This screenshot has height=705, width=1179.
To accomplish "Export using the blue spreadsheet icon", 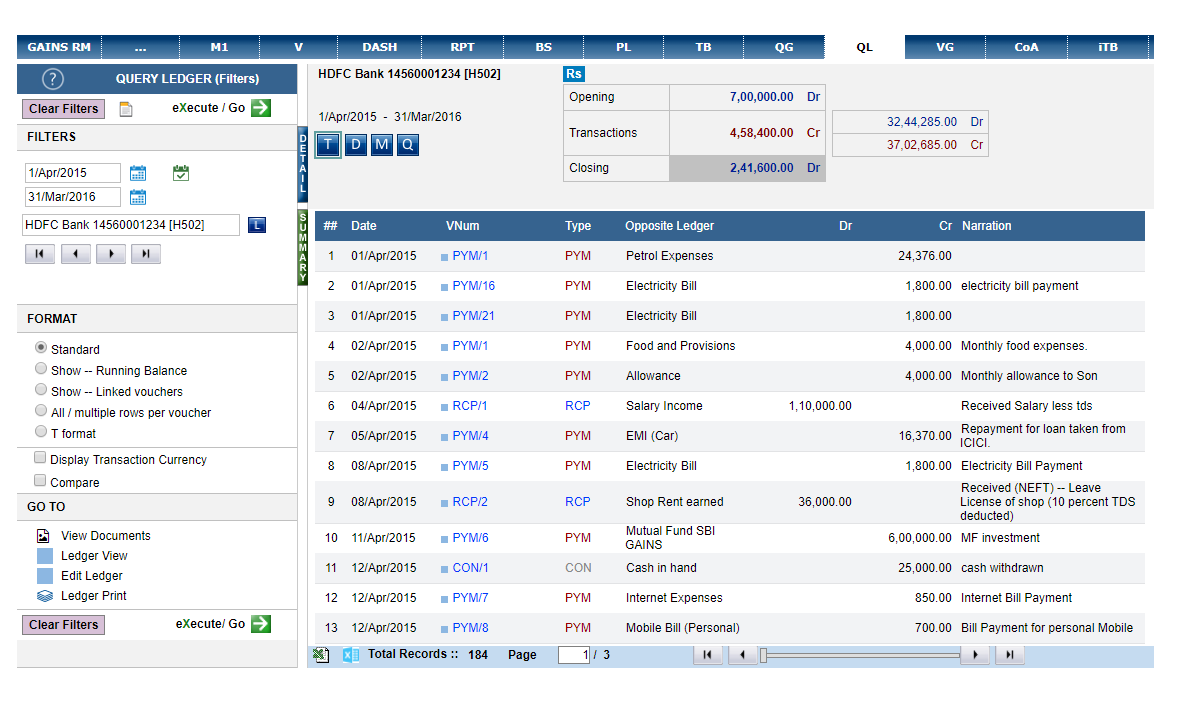I will (x=350, y=655).
